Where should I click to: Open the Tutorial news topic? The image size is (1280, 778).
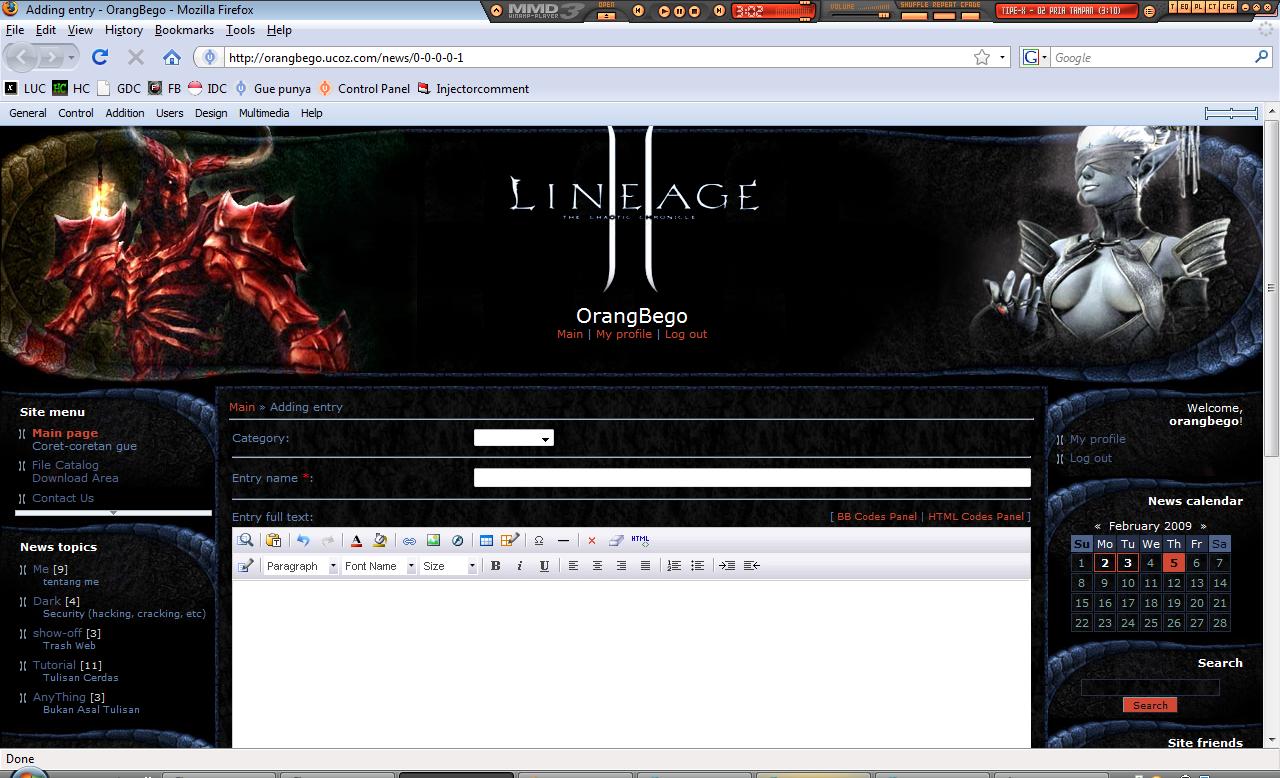click(54, 665)
